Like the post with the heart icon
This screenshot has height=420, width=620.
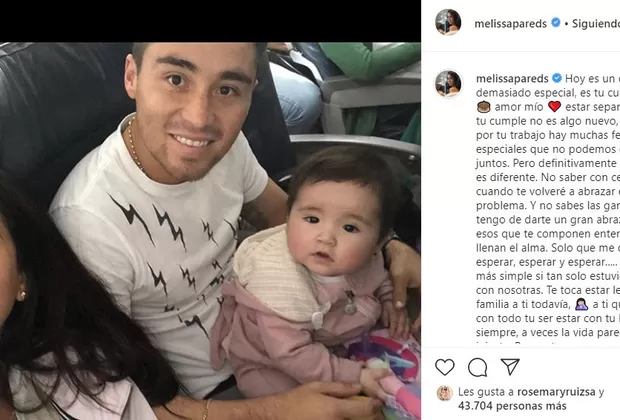444,367
